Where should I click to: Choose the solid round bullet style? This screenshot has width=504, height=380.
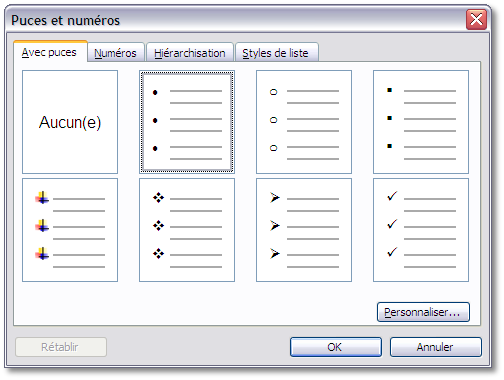(x=187, y=122)
